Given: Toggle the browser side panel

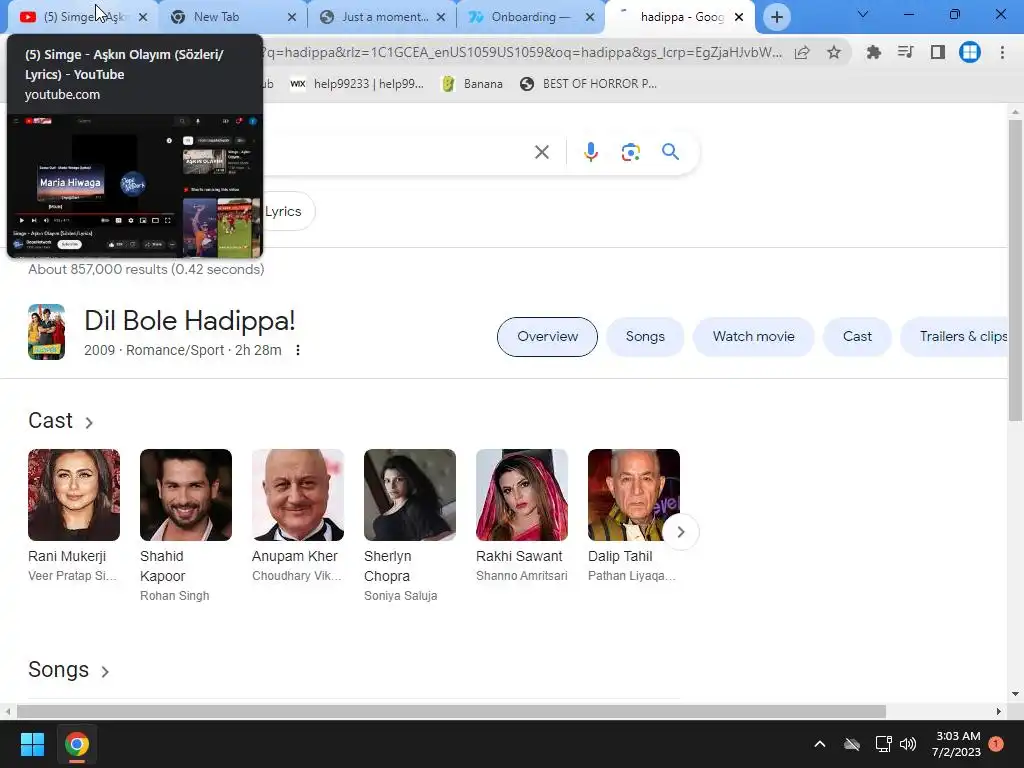Looking at the screenshot, I should pyautogui.click(x=937, y=52).
